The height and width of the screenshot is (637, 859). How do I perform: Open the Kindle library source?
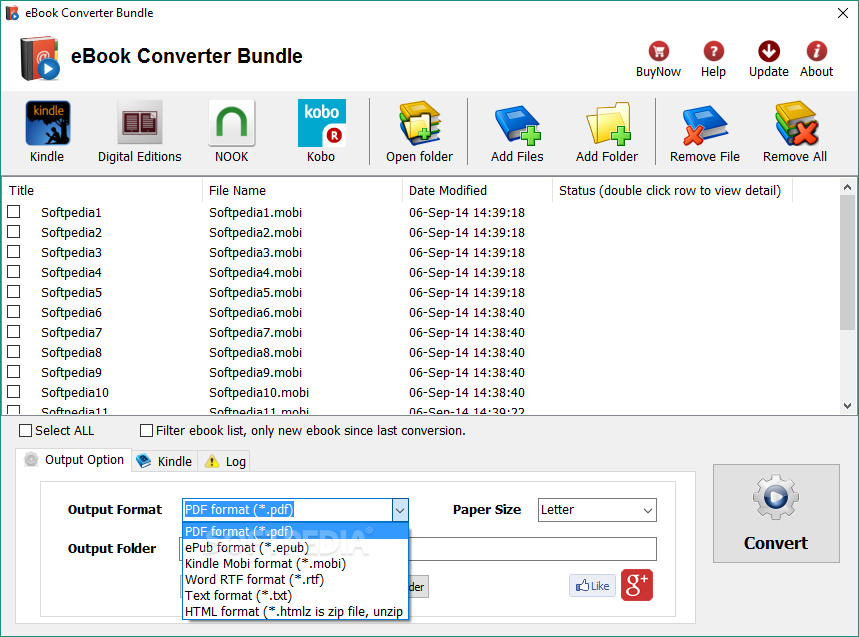pyautogui.click(x=47, y=131)
